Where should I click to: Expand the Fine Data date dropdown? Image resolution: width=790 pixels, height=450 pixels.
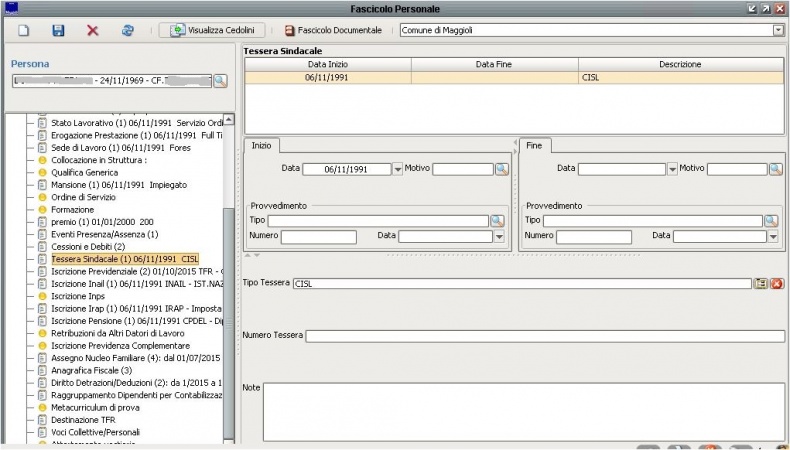(672, 170)
